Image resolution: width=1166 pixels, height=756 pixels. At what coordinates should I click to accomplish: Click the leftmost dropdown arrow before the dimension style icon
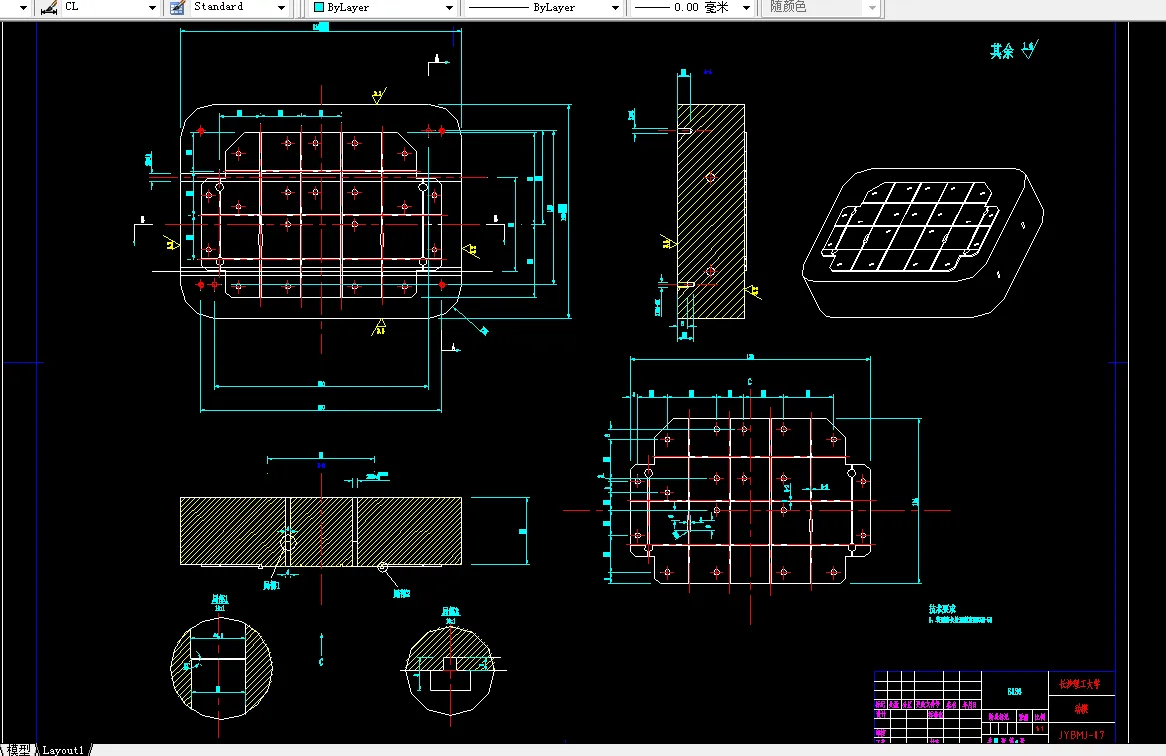tap(23, 7)
